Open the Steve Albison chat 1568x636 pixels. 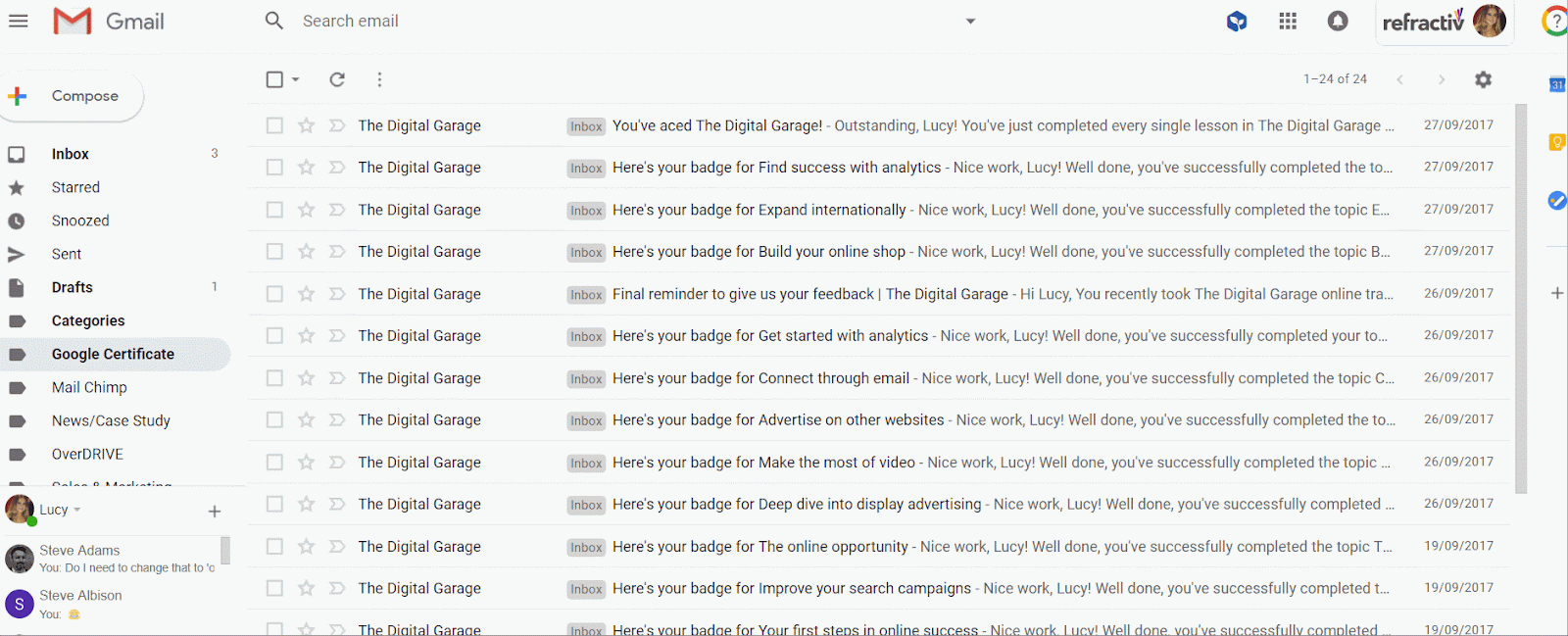110,604
